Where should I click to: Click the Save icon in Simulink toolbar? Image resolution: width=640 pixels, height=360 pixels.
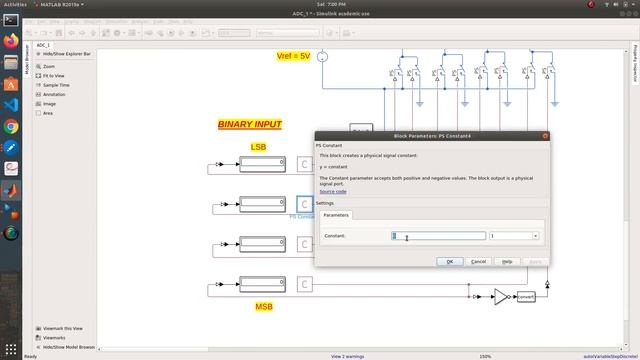pyautogui.click(x=59, y=33)
